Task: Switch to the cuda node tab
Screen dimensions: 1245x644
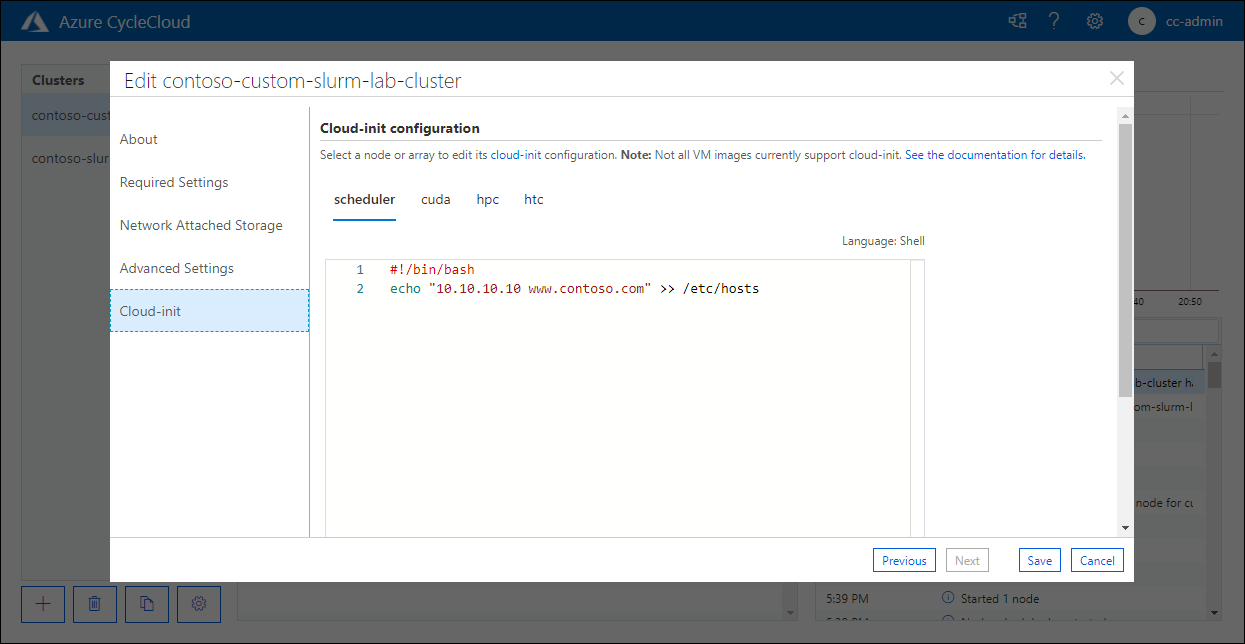Action: pos(435,199)
